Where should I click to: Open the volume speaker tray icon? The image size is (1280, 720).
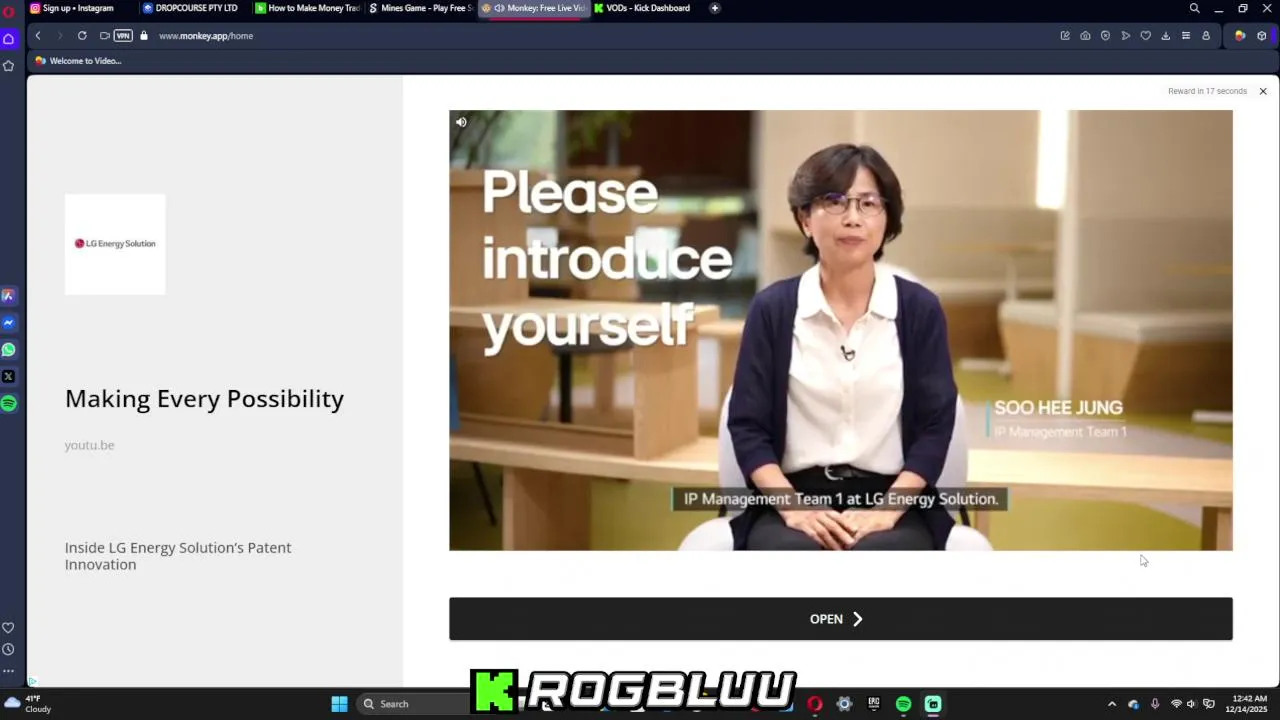(x=1191, y=704)
